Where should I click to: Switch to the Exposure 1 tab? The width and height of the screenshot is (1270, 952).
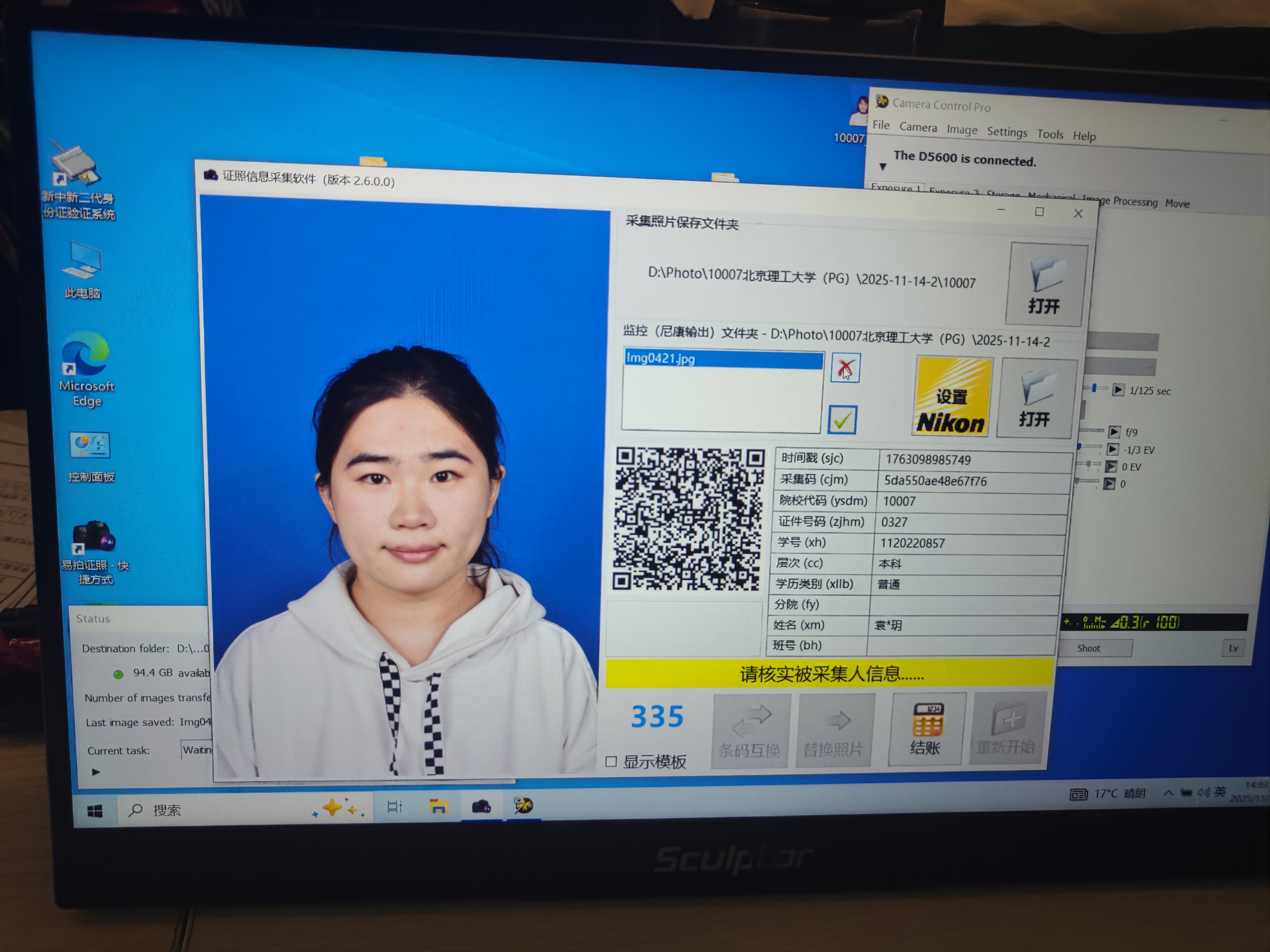[x=896, y=188]
